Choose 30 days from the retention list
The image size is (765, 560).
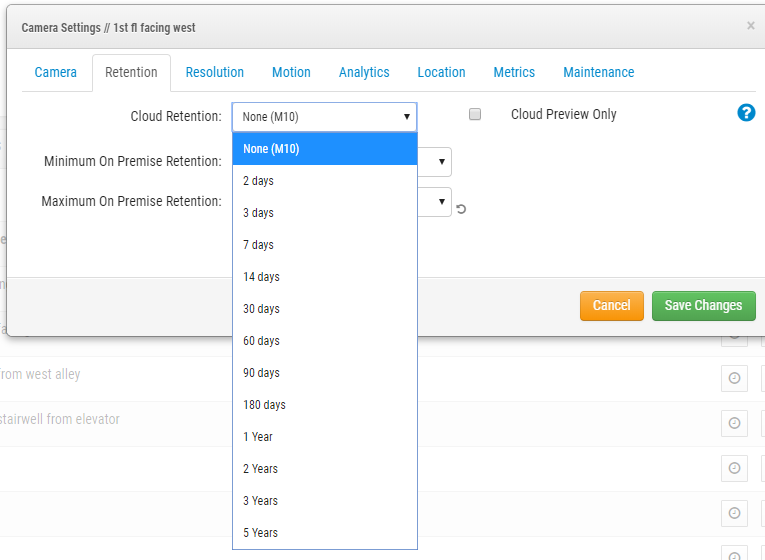(x=262, y=309)
